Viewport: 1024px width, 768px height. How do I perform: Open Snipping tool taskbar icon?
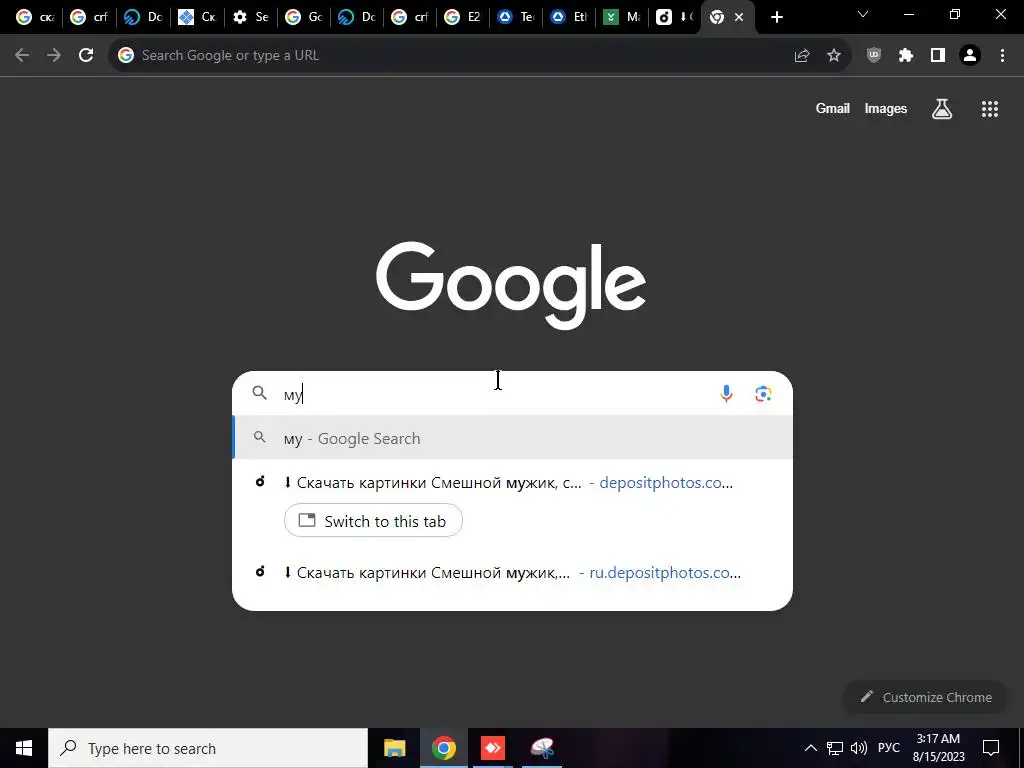pos(542,748)
